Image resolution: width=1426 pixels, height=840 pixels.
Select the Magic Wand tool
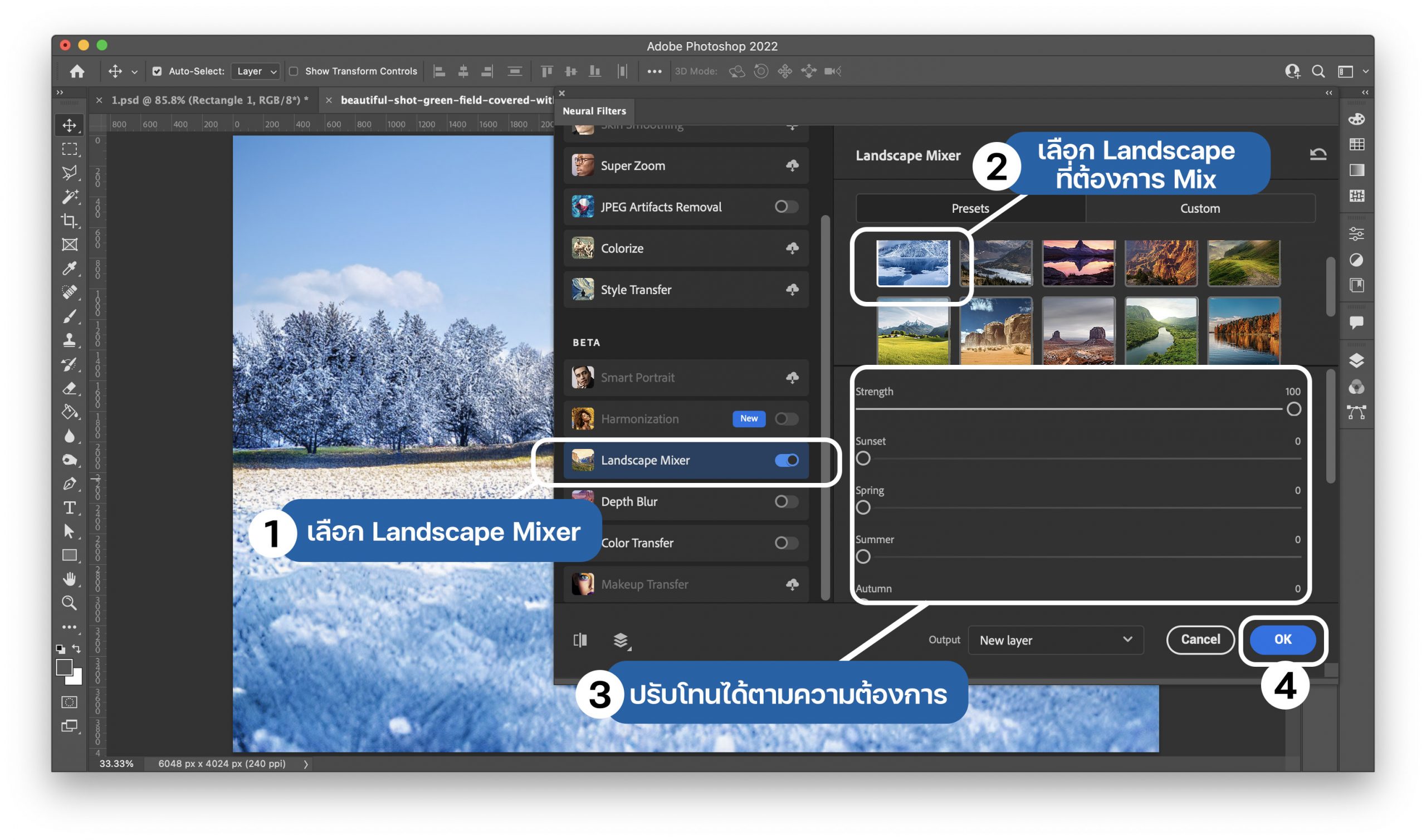click(x=69, y=197)
